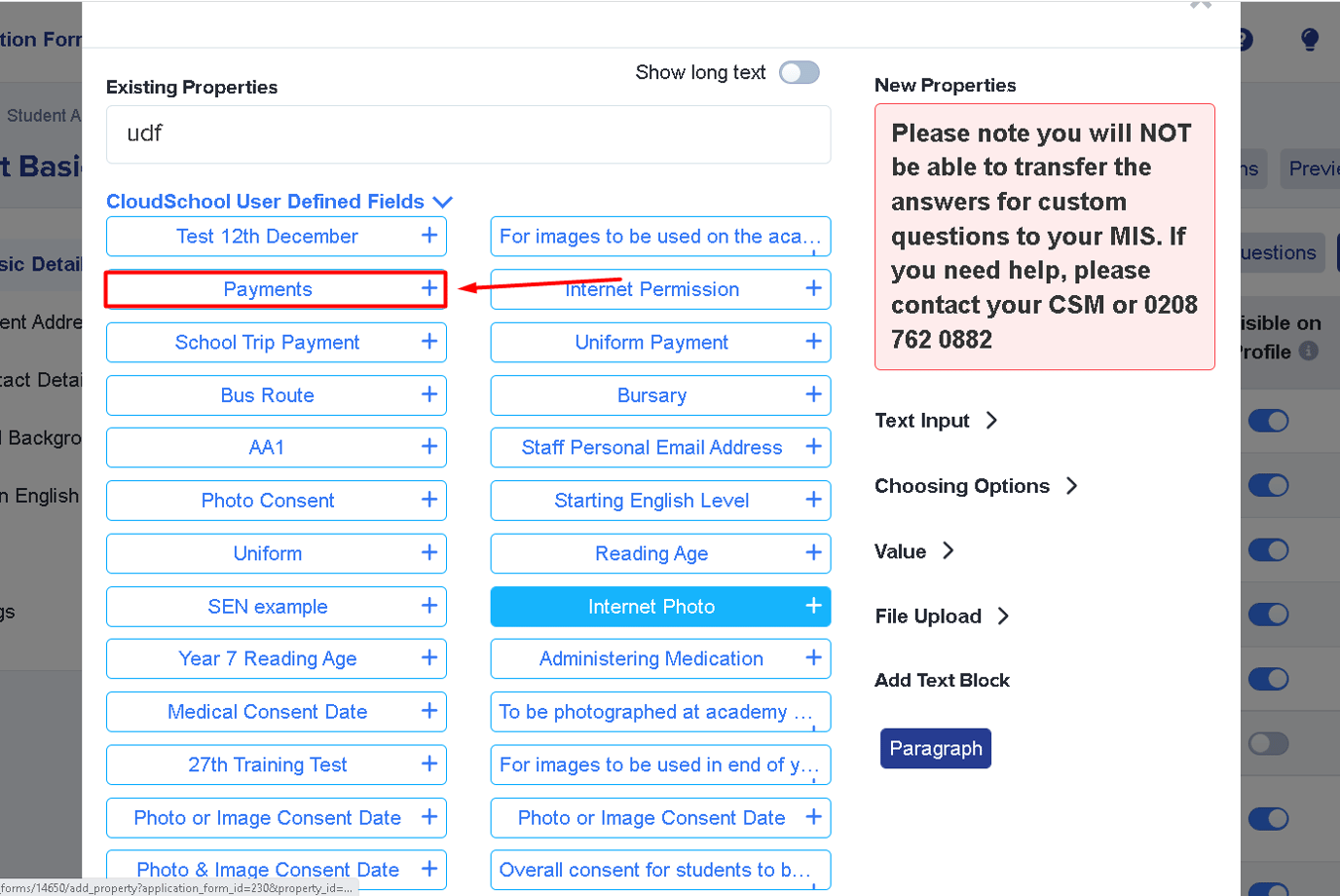Click the plus icon beside Reading Age
The width and height of the screenshot is (1340, 896).
[x=814, y=553]
